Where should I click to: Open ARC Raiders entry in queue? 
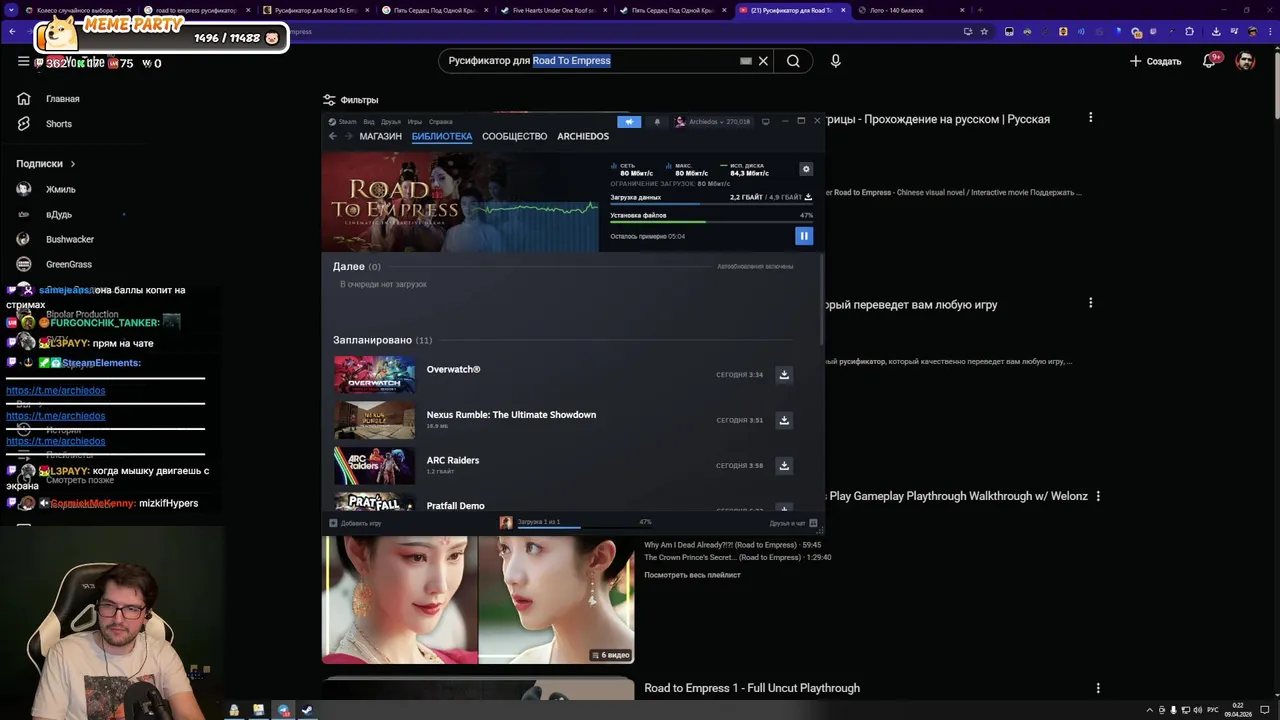click(453, 460)
